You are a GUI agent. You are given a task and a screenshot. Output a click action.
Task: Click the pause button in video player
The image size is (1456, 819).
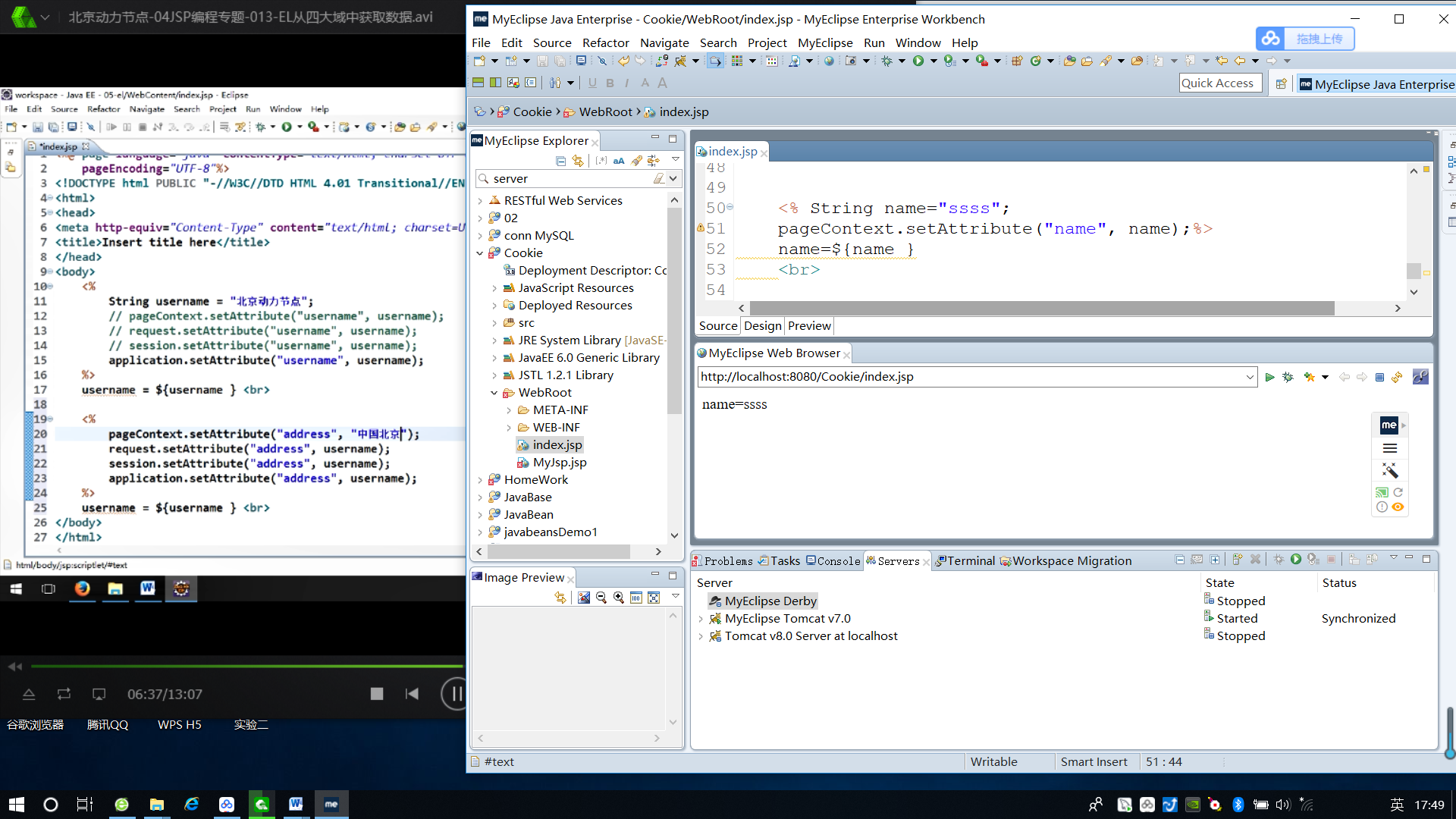[455, 694]
